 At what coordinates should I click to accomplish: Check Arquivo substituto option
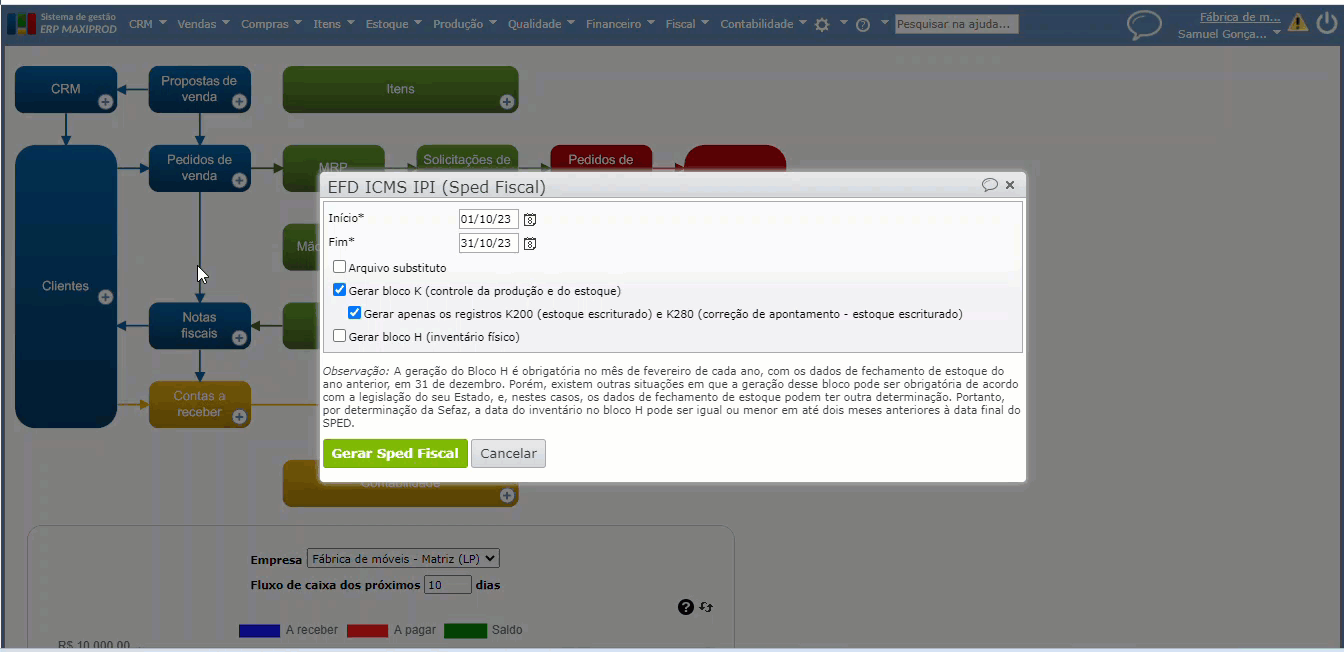pyautogui.click(x=340, y=267)
